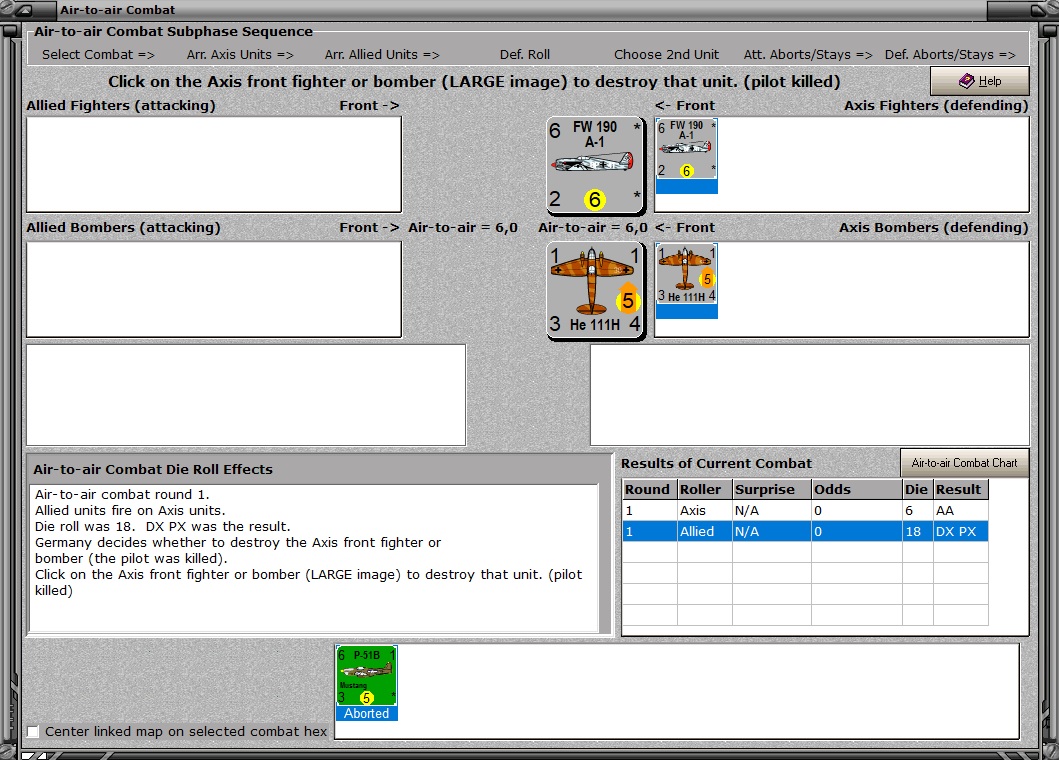Click the DX PX result cell
Image resolution: width=1059 pixels, height=760 pixels.
click(960, 532)
